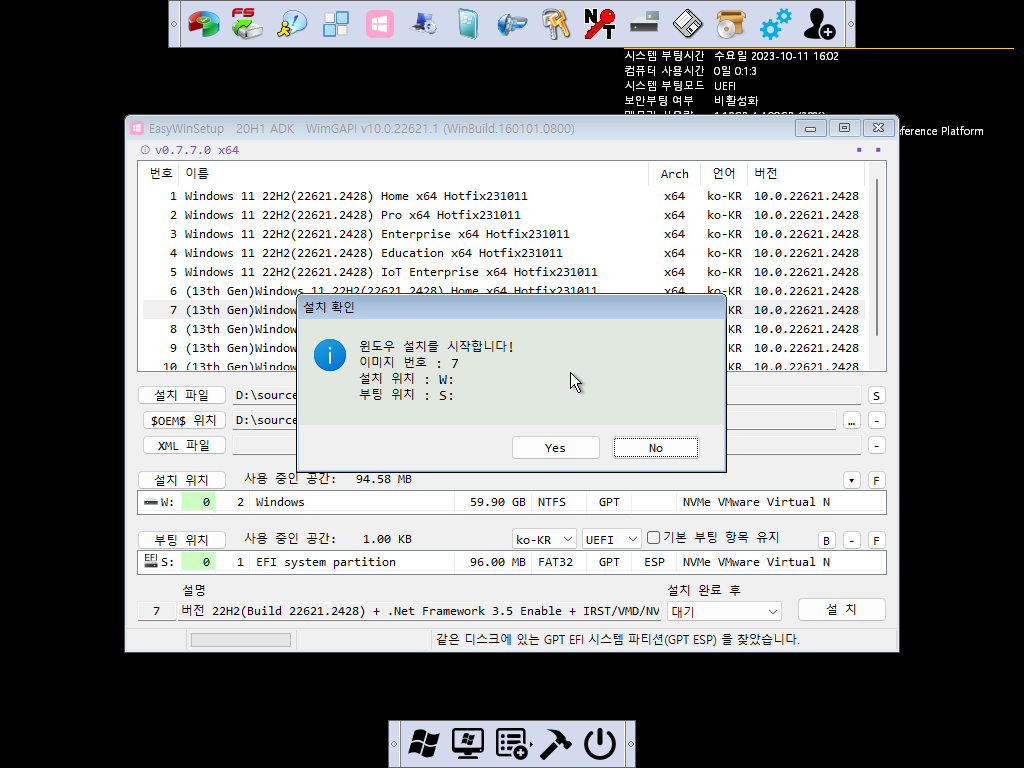This screenshot has width=1024, height=768.
Task: Expand the dropdown arrow beside 설치 위치 F button
Action: pyautogui.click(x=852, y=481)
